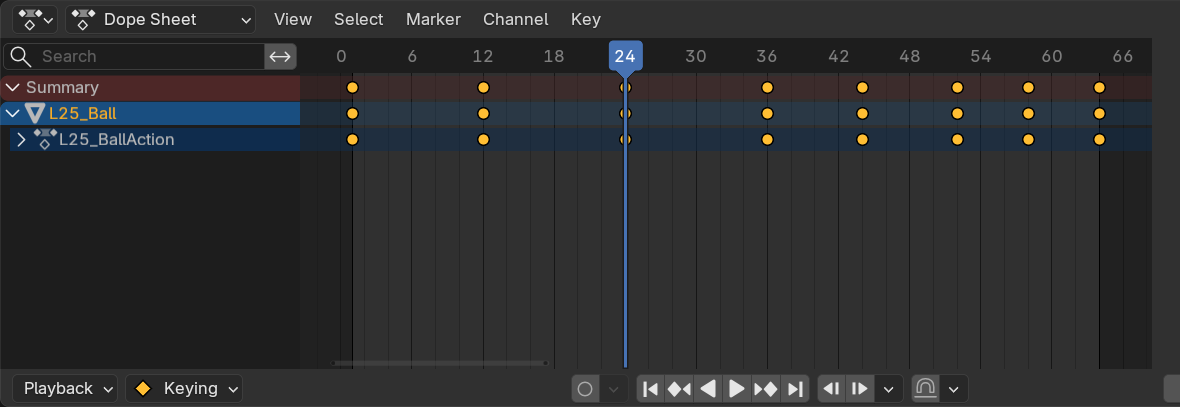Image resolution: width=1180 pixels, height=407 pixels.
Task: Select L25_BallAction keyframe at frame 12
Action: pyautogui.click(x=483, y=140)
